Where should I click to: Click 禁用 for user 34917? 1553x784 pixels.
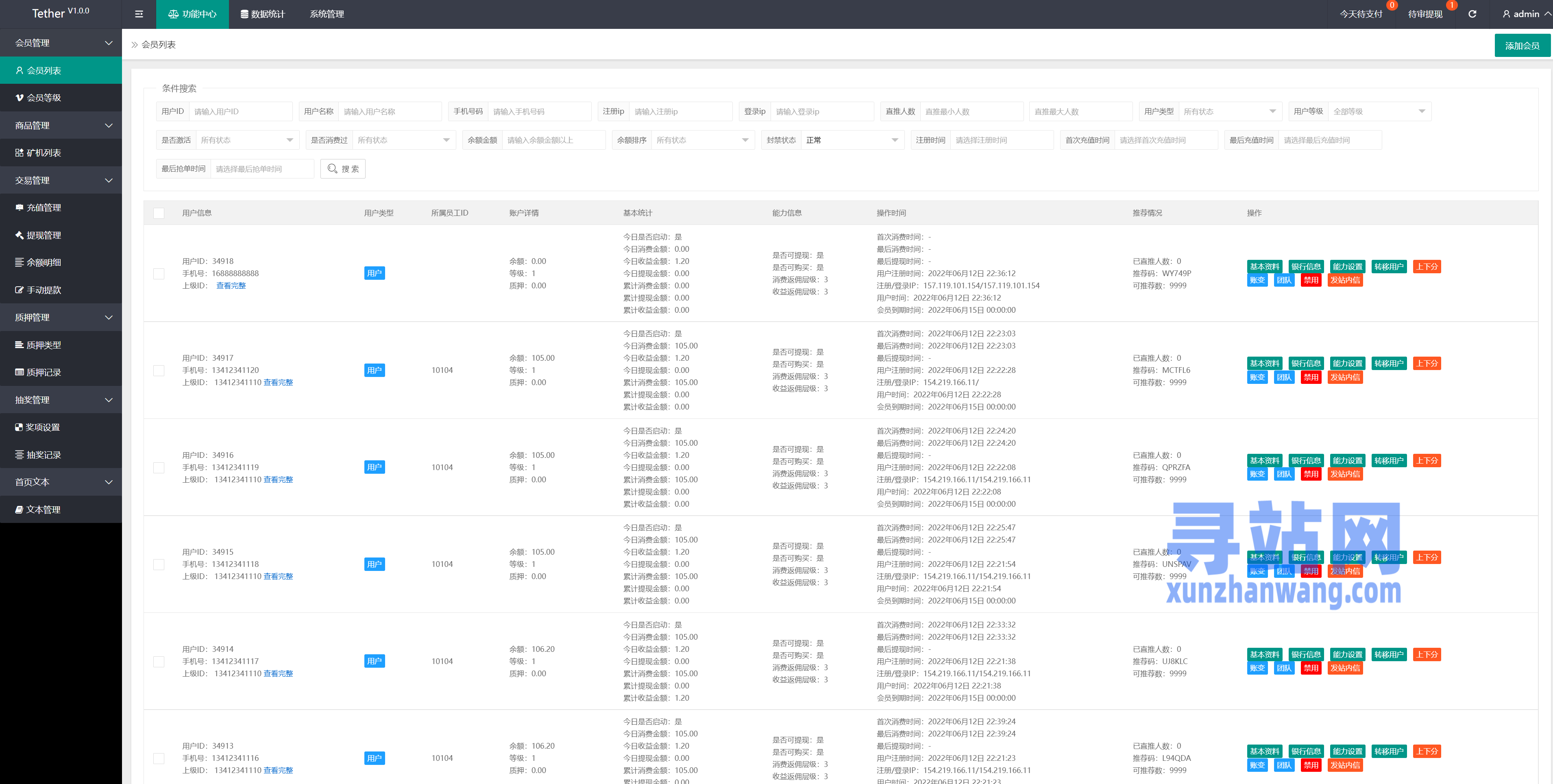(x=1311, y=377)
